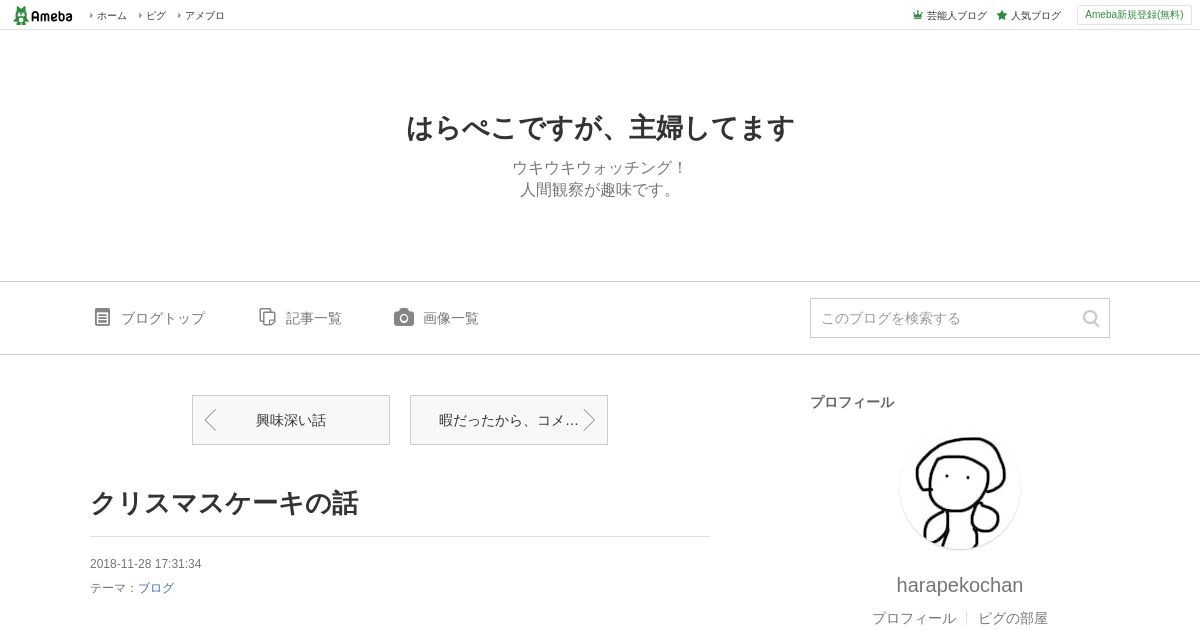Focus the このブログを検索する search field
This screenshot has width=1200, height=630.
click(x=945, y=318)
